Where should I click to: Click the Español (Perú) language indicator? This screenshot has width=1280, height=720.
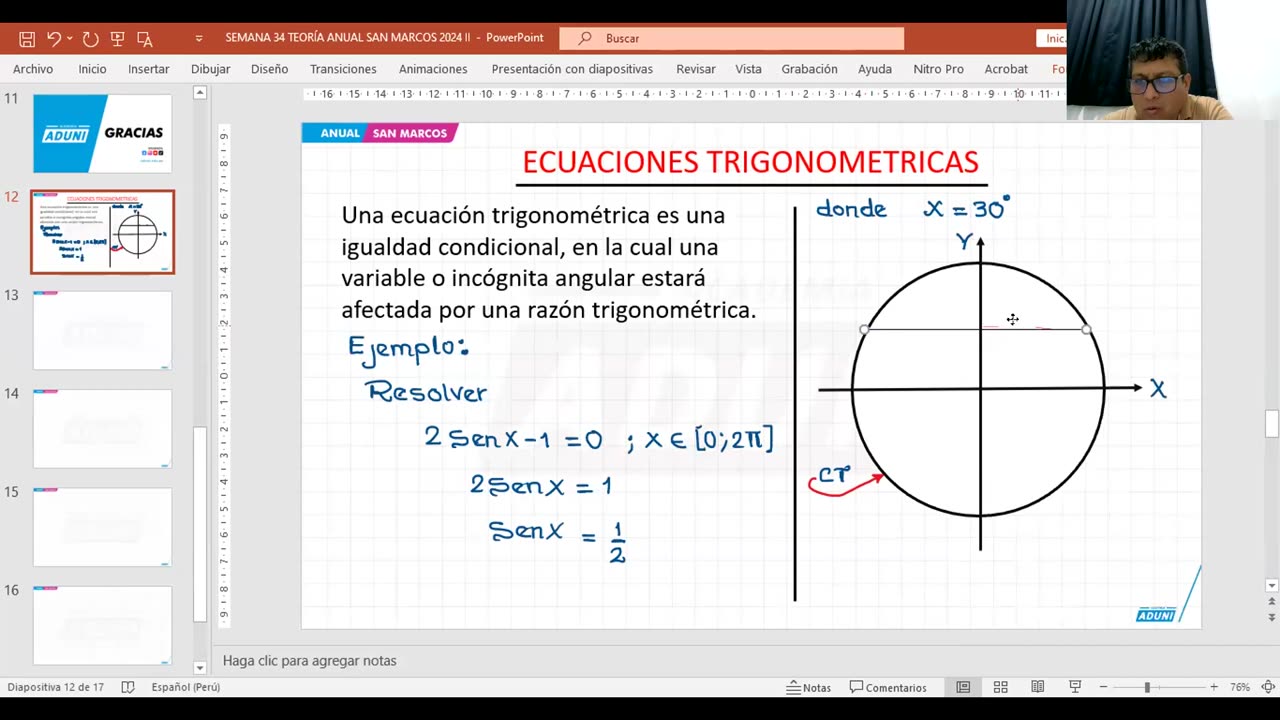click(x=186, y=687)
